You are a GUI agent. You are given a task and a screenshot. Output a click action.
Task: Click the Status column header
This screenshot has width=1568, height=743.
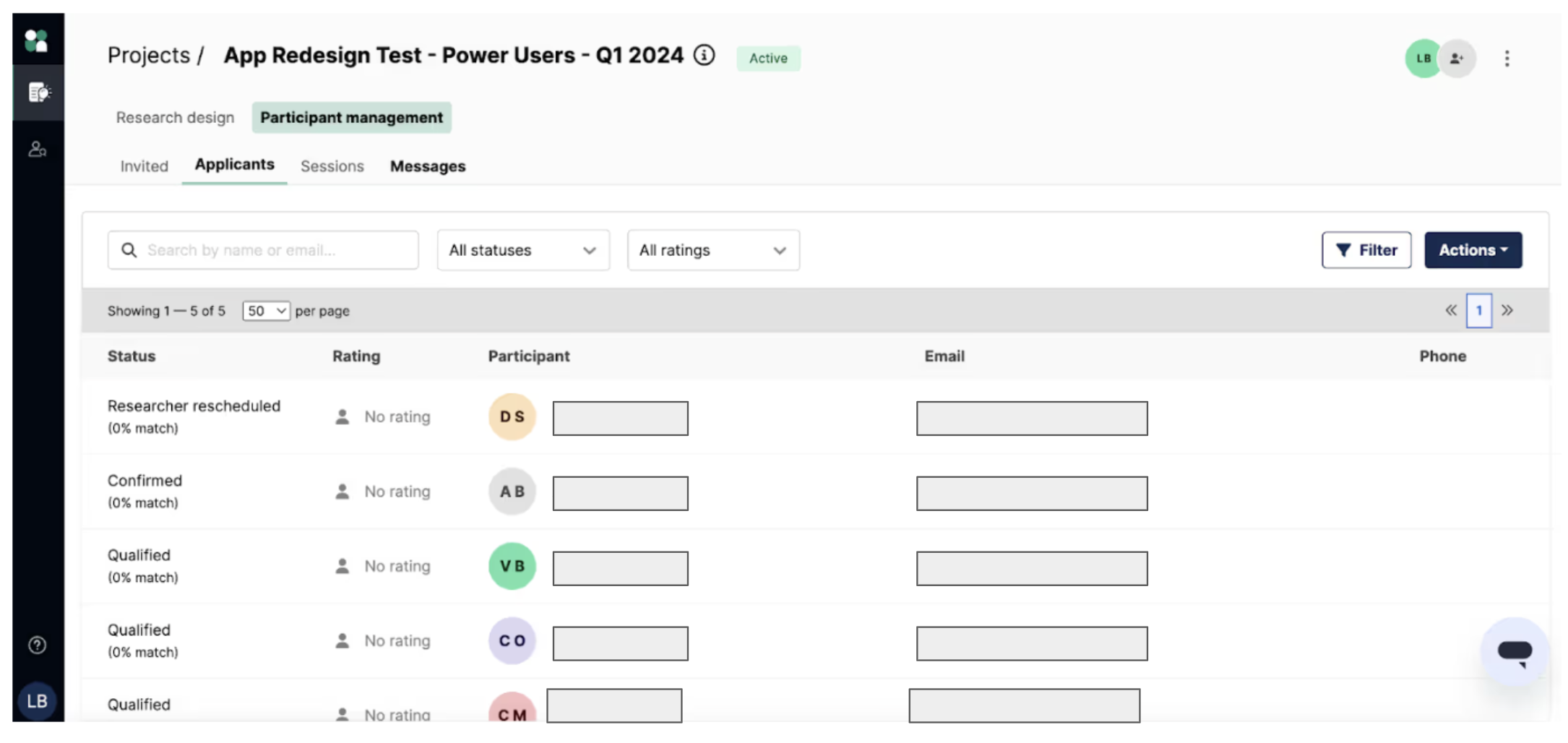pos(132,356)
